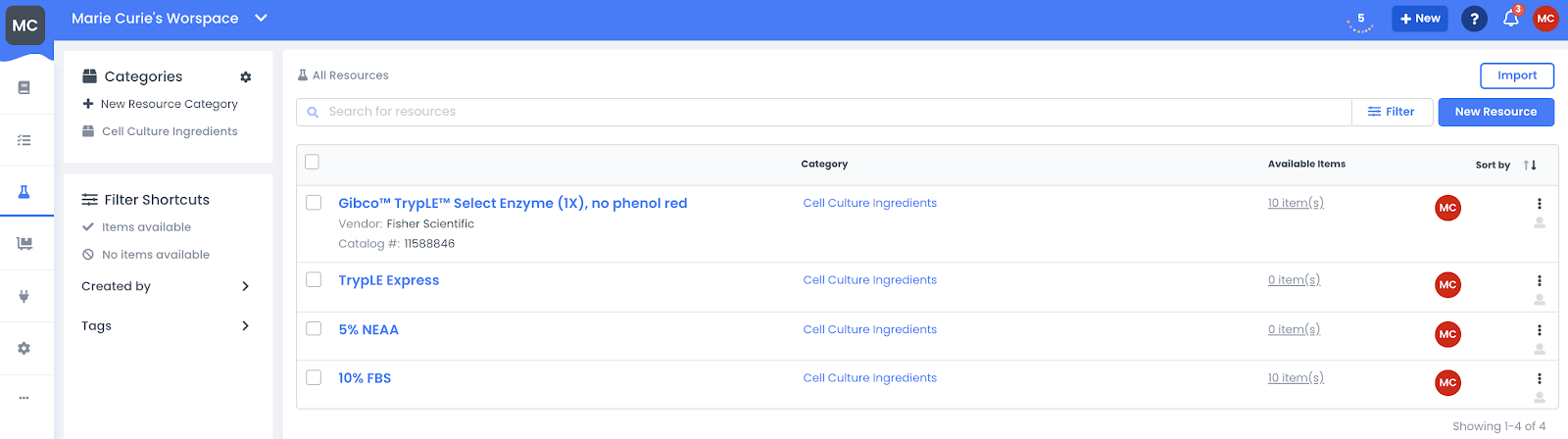The width and height of the screenshot is (1568, 439).
Task: Check the select-all resources checkbox
Action: (x=312, y=162)
